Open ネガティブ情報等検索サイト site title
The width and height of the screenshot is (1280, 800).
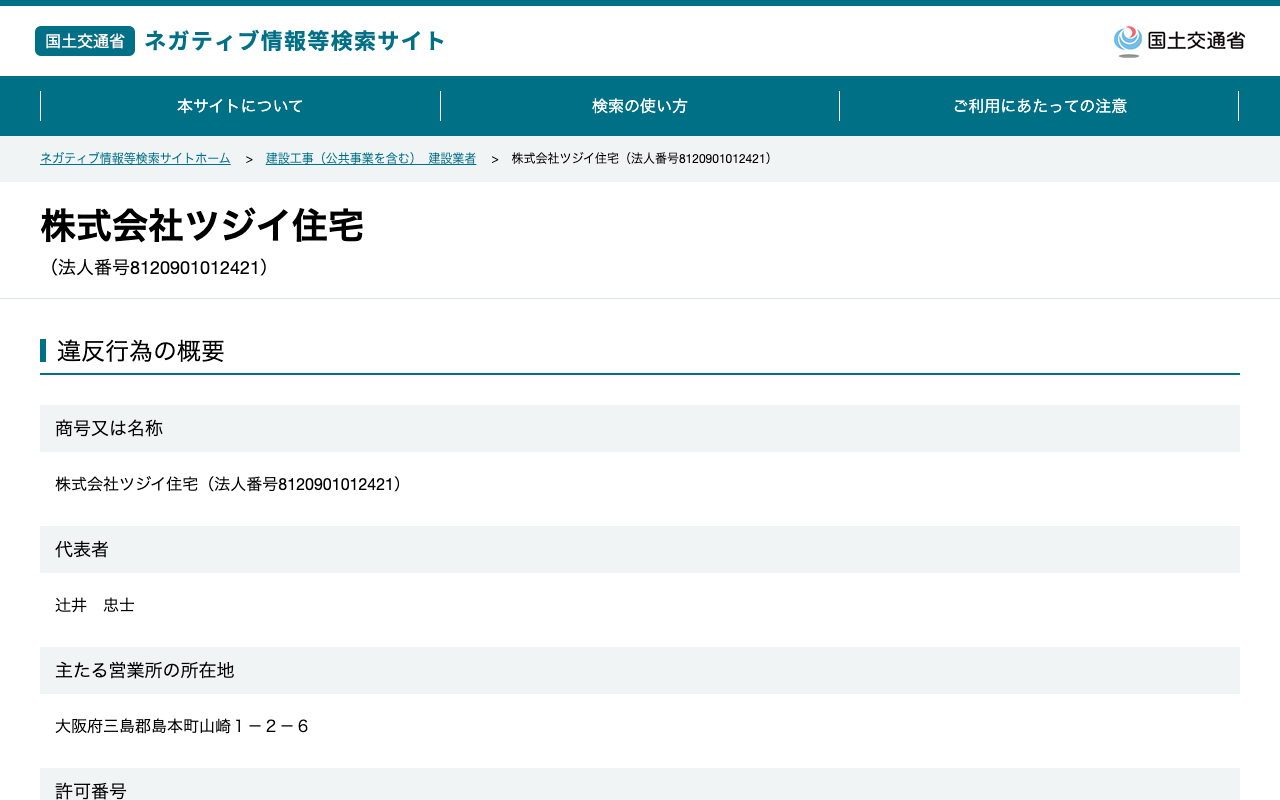point(295,41)
